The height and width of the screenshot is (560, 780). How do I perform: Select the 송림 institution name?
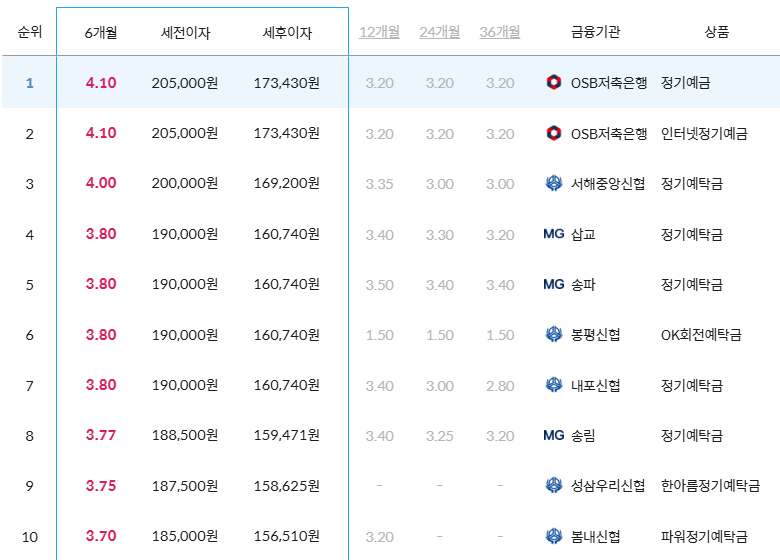[583, 436]
